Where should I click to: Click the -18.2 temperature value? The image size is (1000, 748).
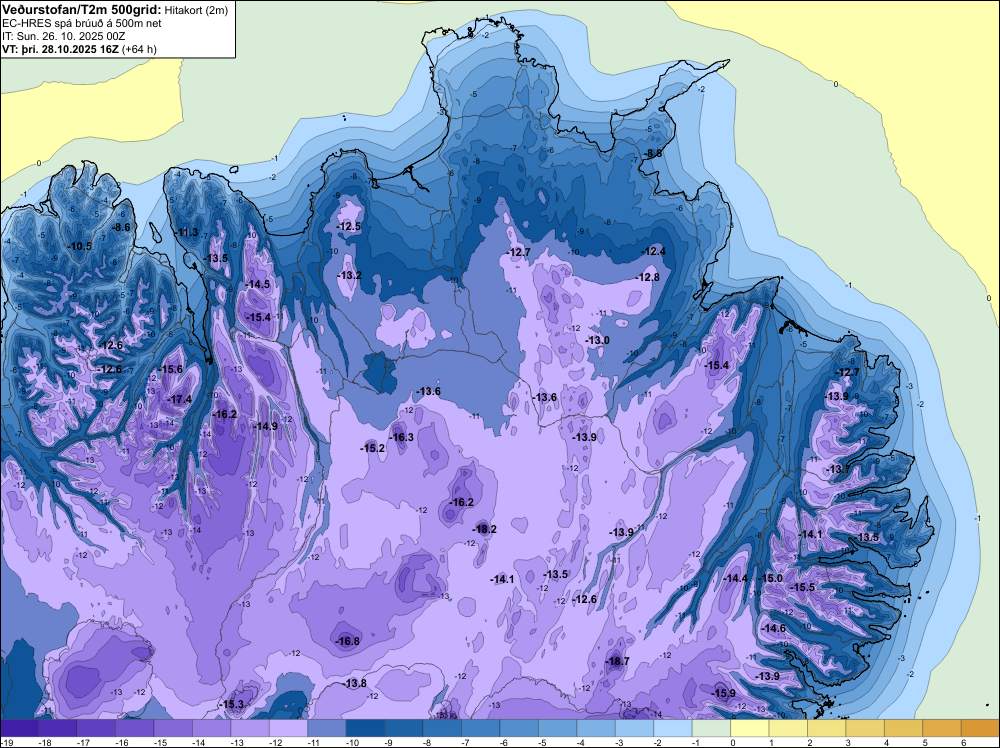click(485, 529)
